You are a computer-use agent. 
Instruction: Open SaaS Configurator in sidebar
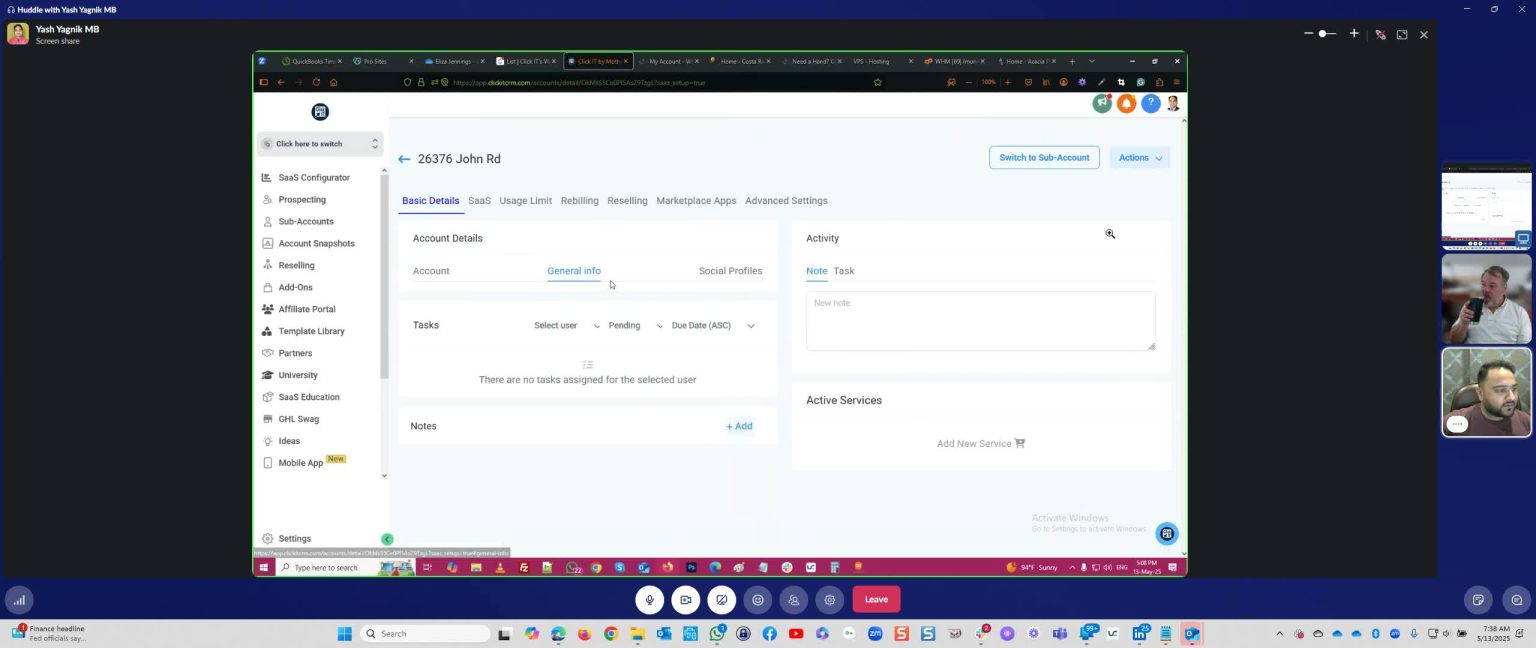(313, 178)
